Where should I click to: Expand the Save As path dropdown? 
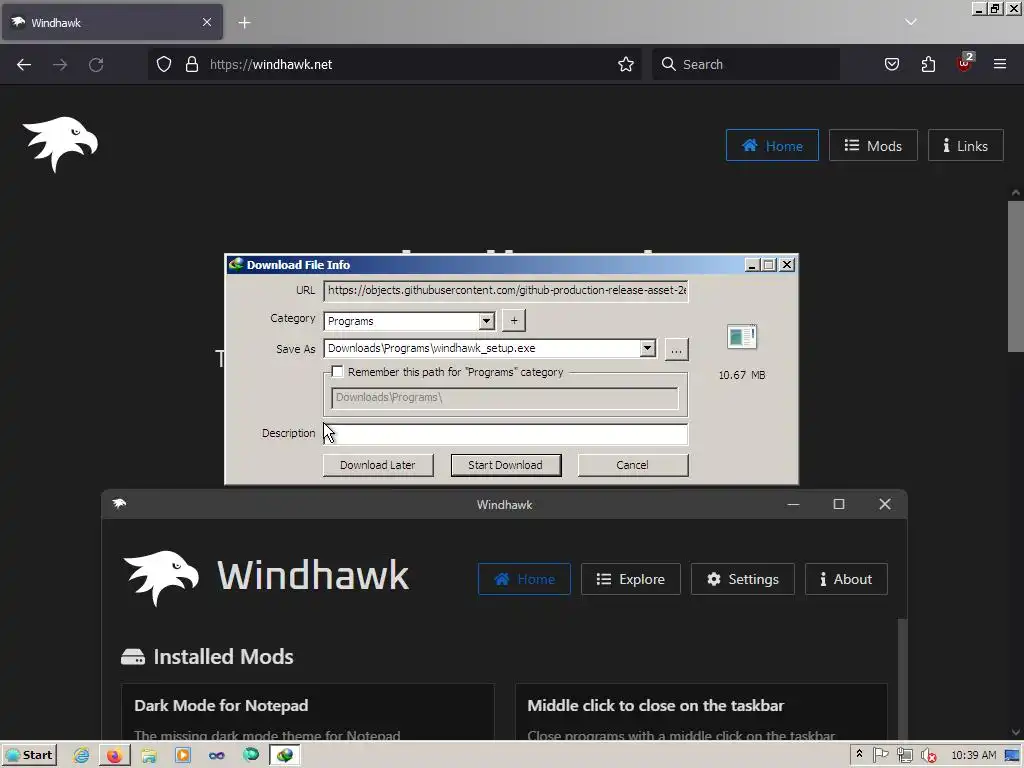[647, 349]
